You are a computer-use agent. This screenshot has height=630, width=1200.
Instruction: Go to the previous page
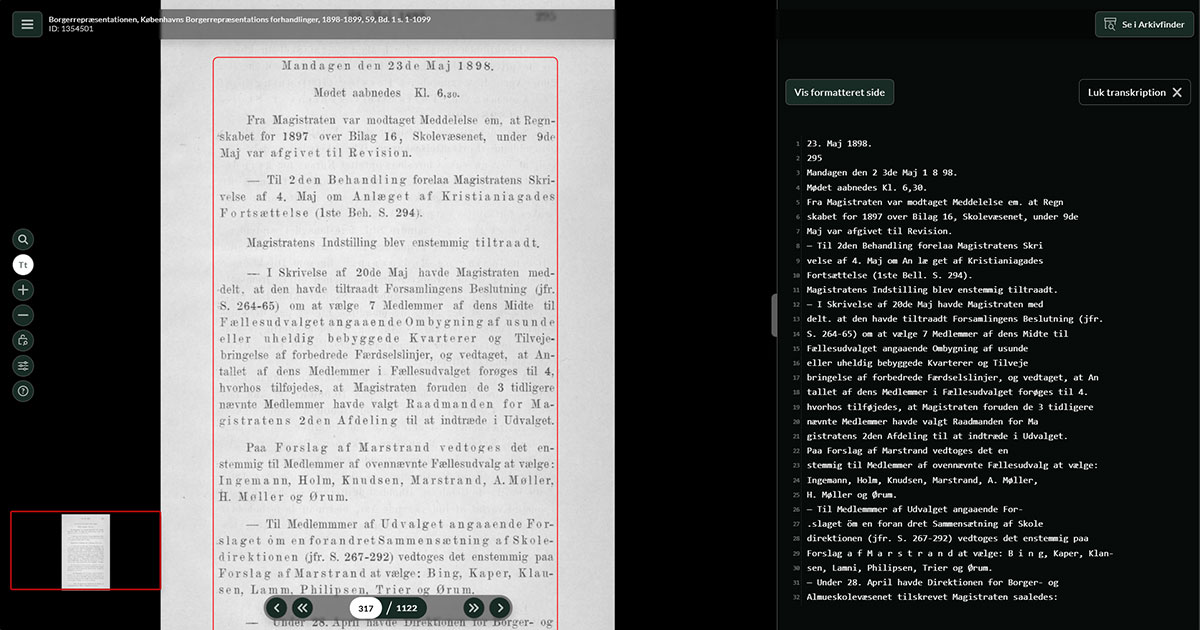[277, 608]
